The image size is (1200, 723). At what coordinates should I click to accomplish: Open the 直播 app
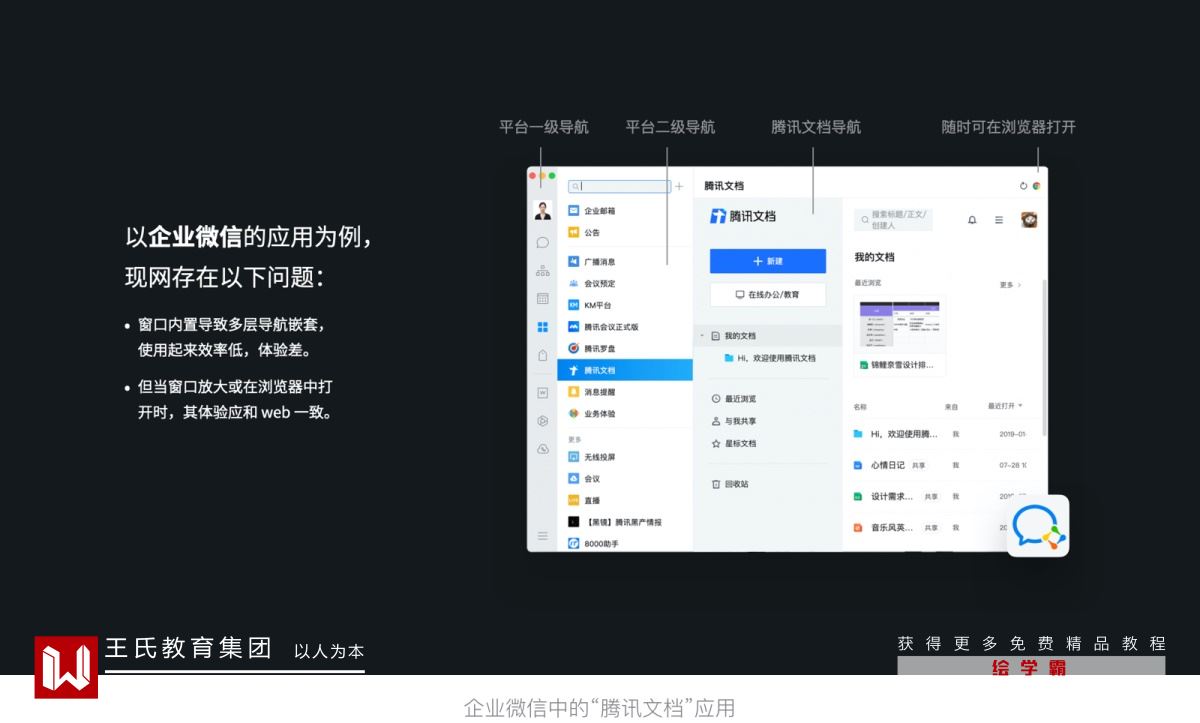tap(625, 500)
